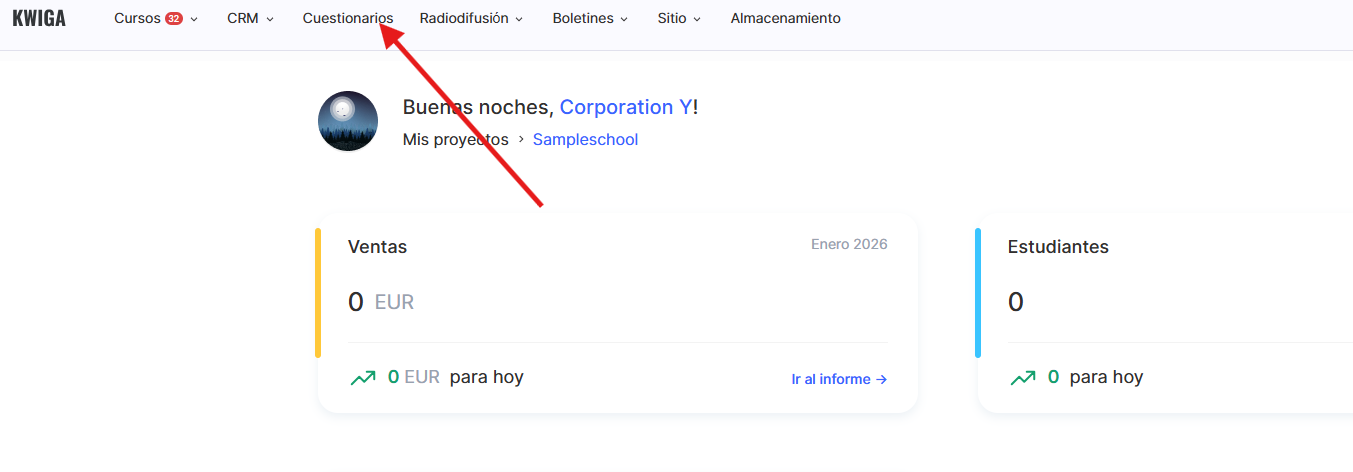Select Mis proyectos in the breadcrumb

pyautogui.click(x=455, y=140)
